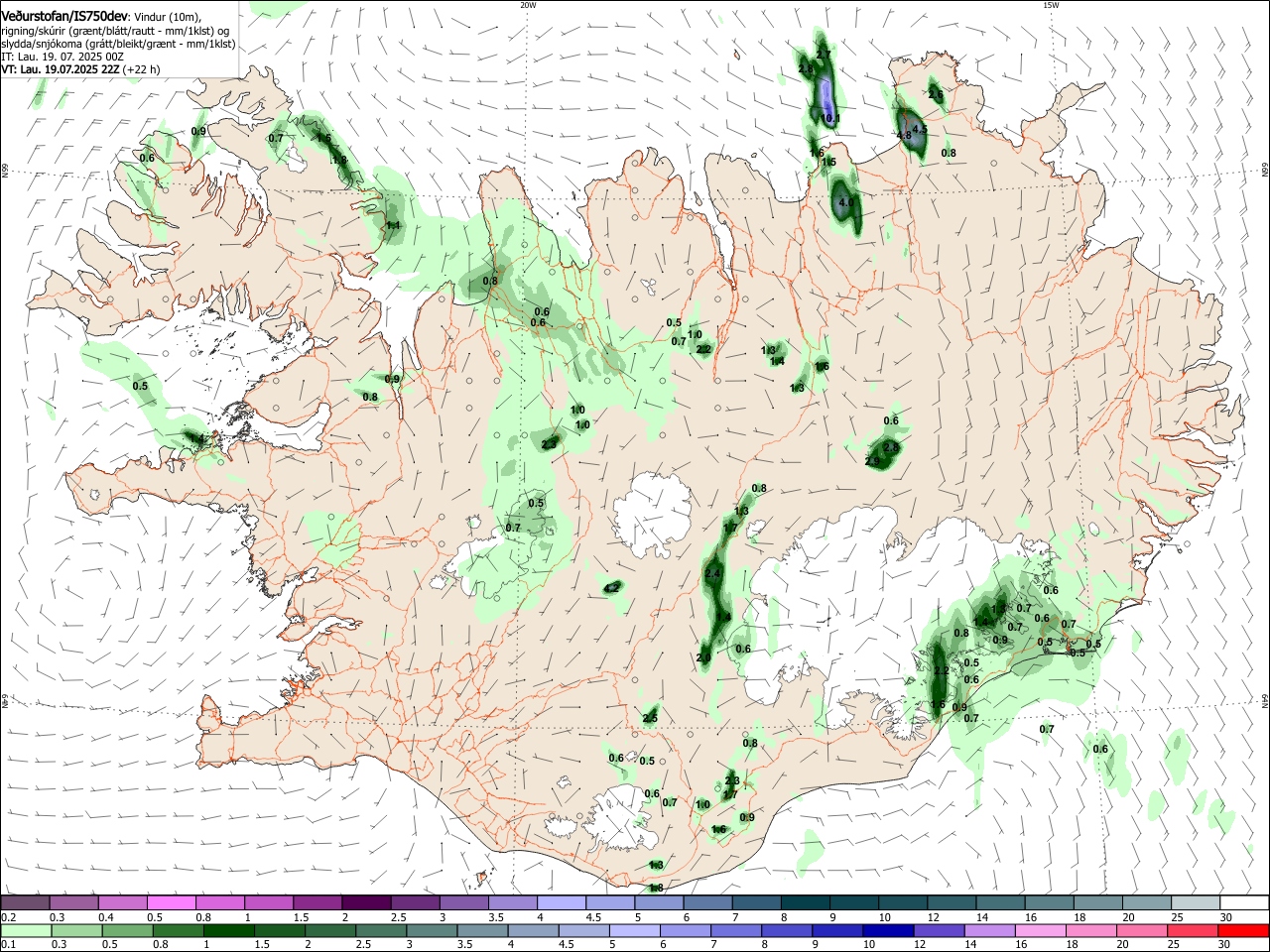Click the '4.5' precipitation value on the map
Screen dimensions: 1270x952
point(920,128)
